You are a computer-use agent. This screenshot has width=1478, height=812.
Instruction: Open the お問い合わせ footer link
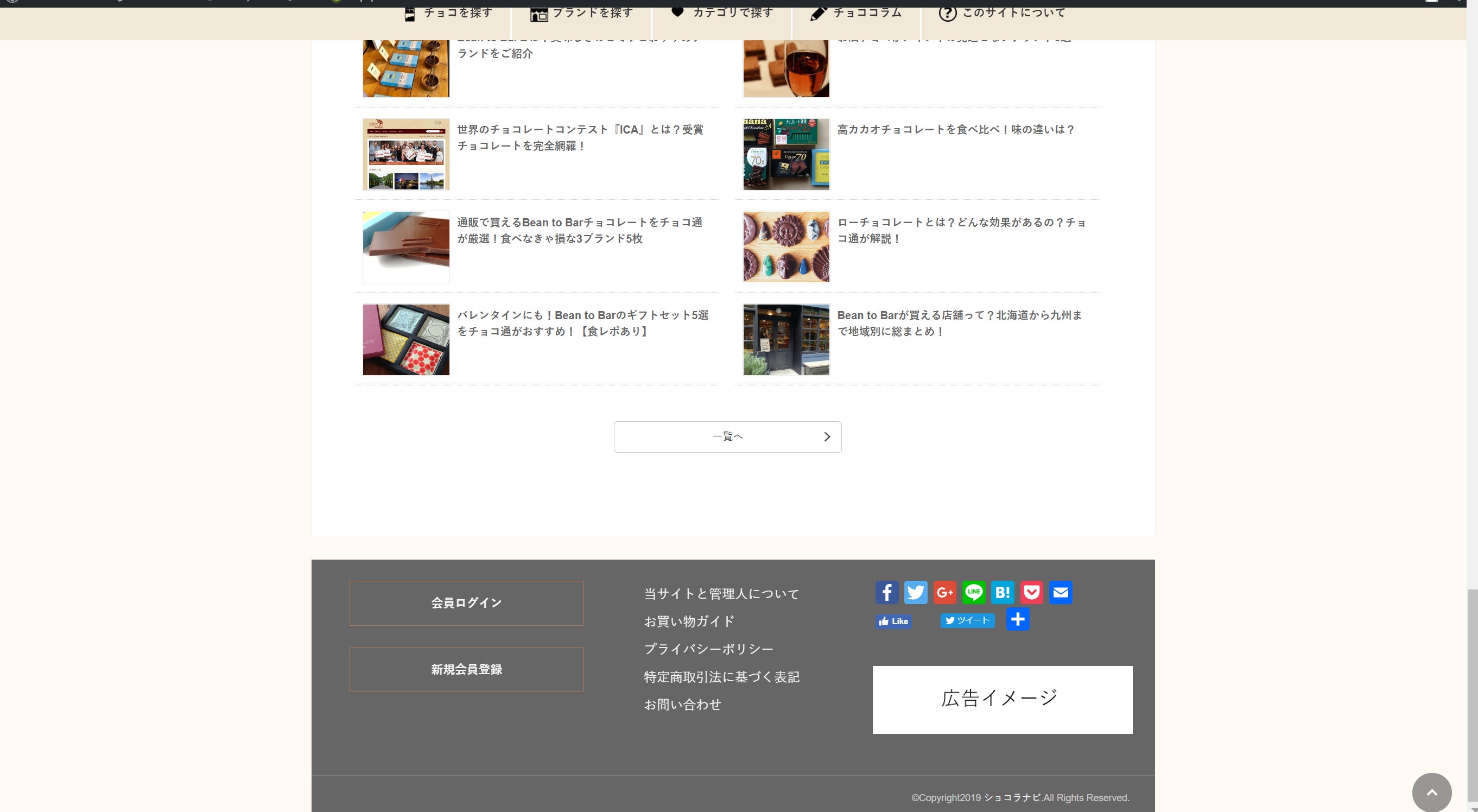682,705
